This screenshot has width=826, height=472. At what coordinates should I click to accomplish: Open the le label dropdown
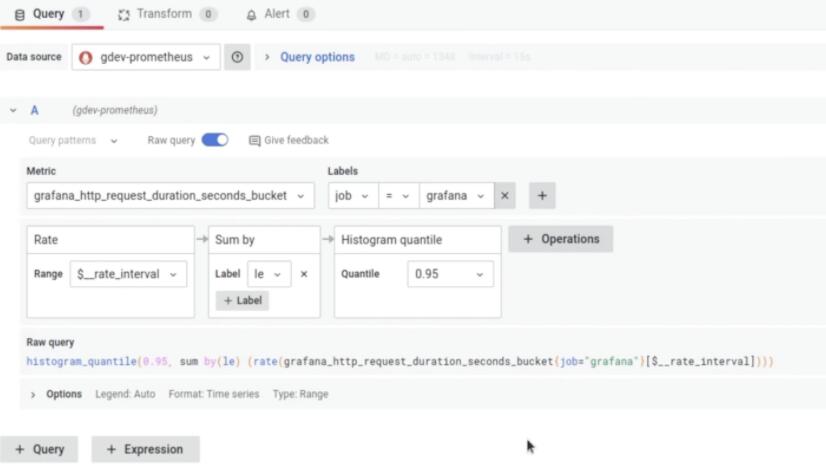269,274
